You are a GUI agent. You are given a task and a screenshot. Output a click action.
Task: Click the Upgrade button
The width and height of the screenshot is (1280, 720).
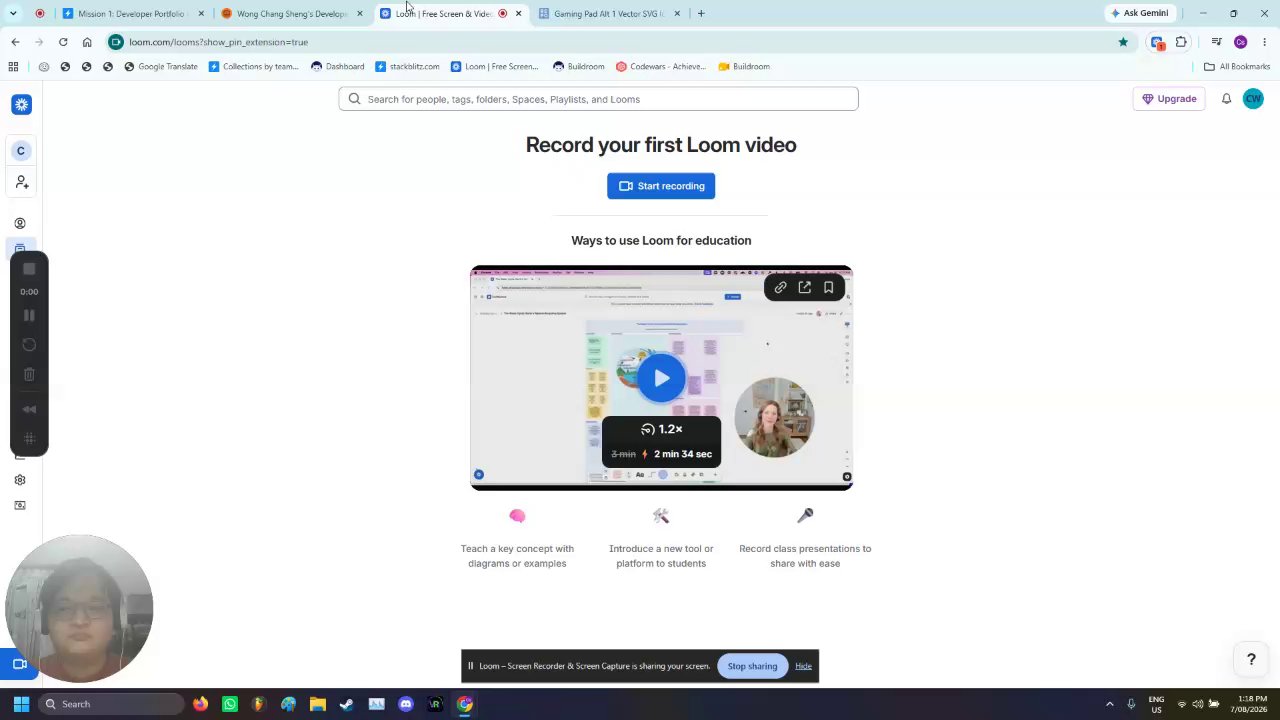1169,99
